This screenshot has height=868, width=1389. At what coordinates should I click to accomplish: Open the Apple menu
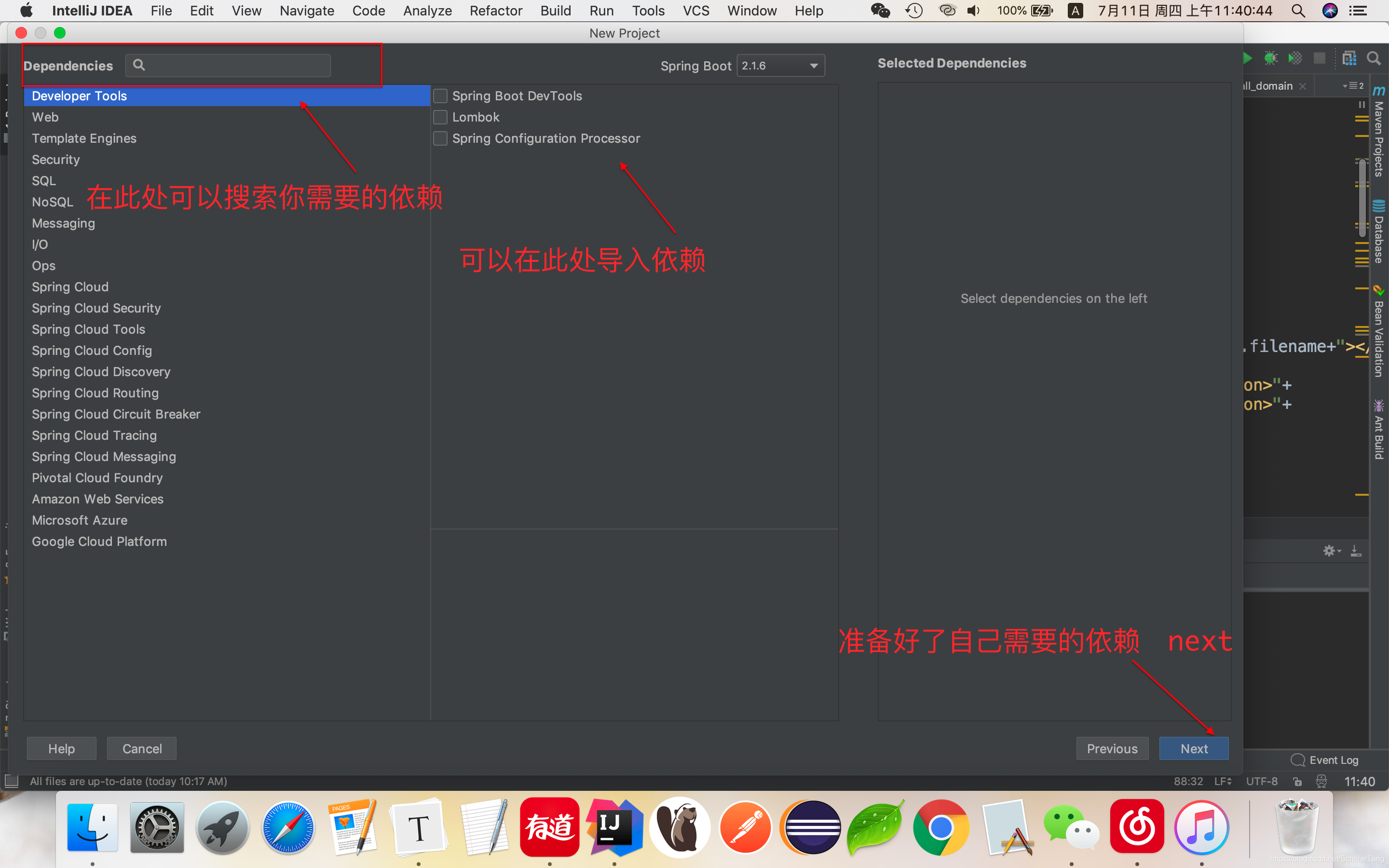point(26,11)
